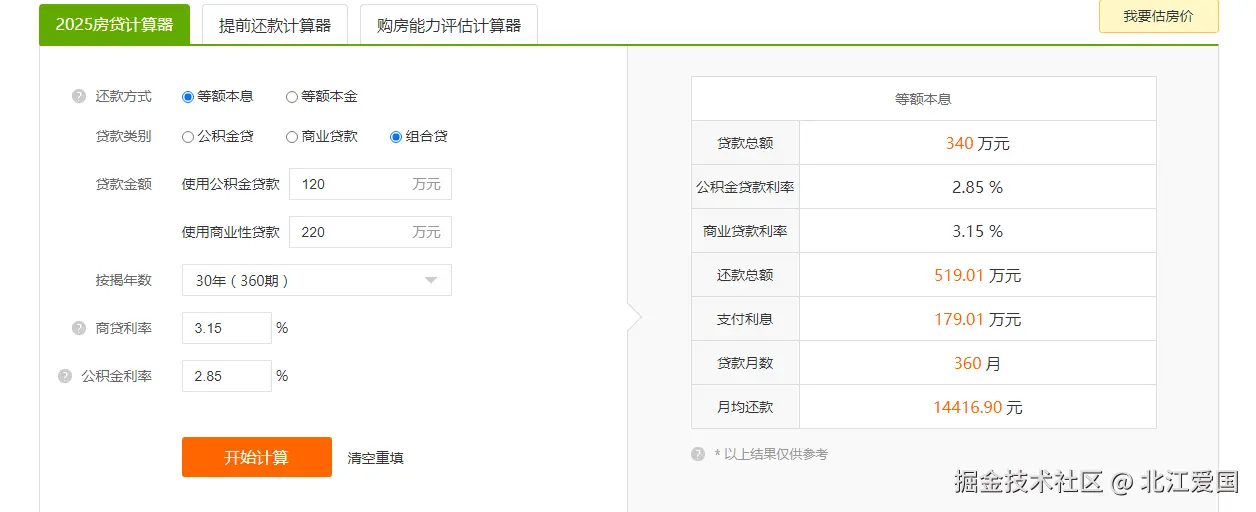Click help icon before 以上结果仅供参考

698,454
